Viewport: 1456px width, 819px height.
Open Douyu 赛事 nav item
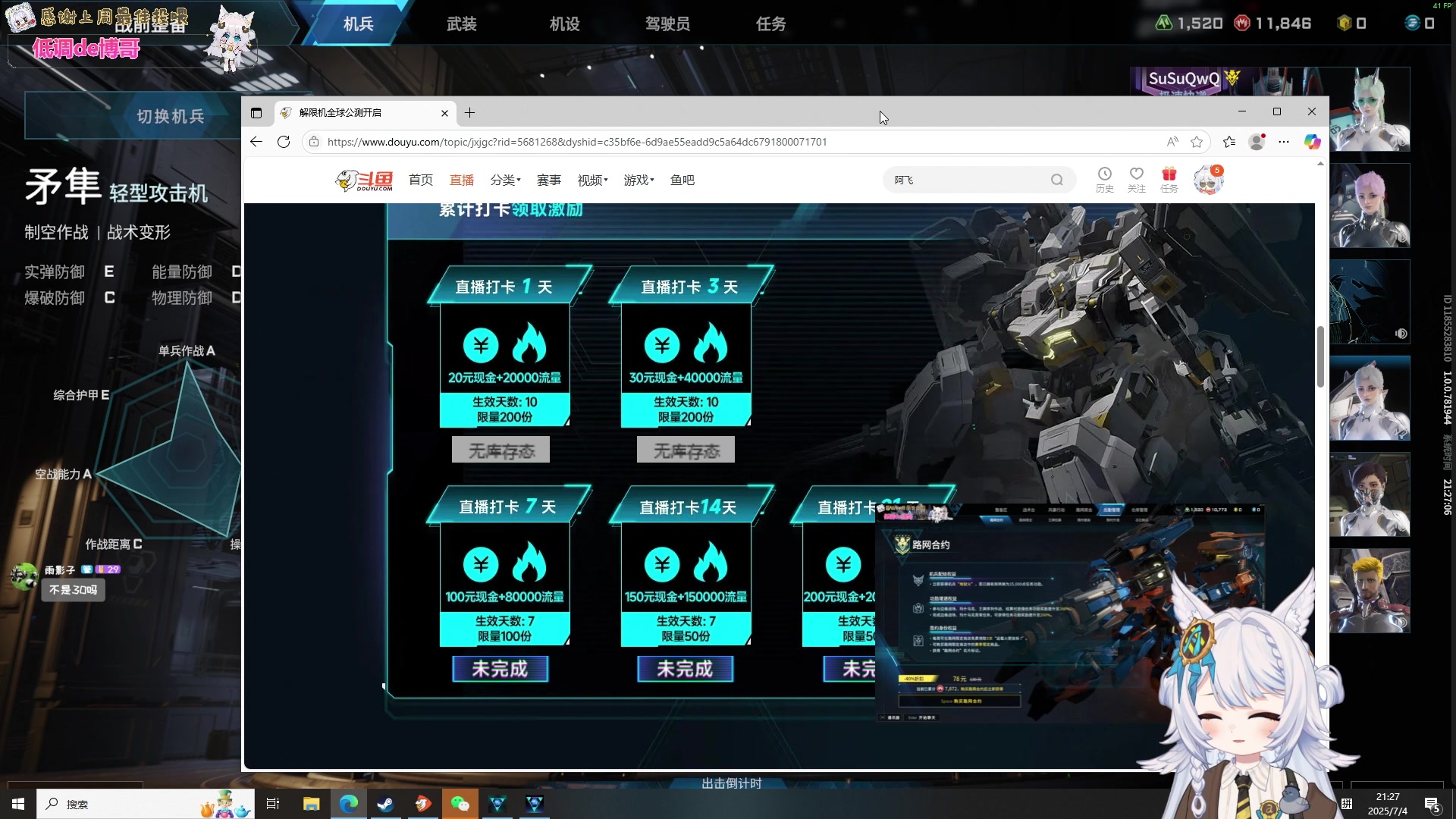point(549,180)
